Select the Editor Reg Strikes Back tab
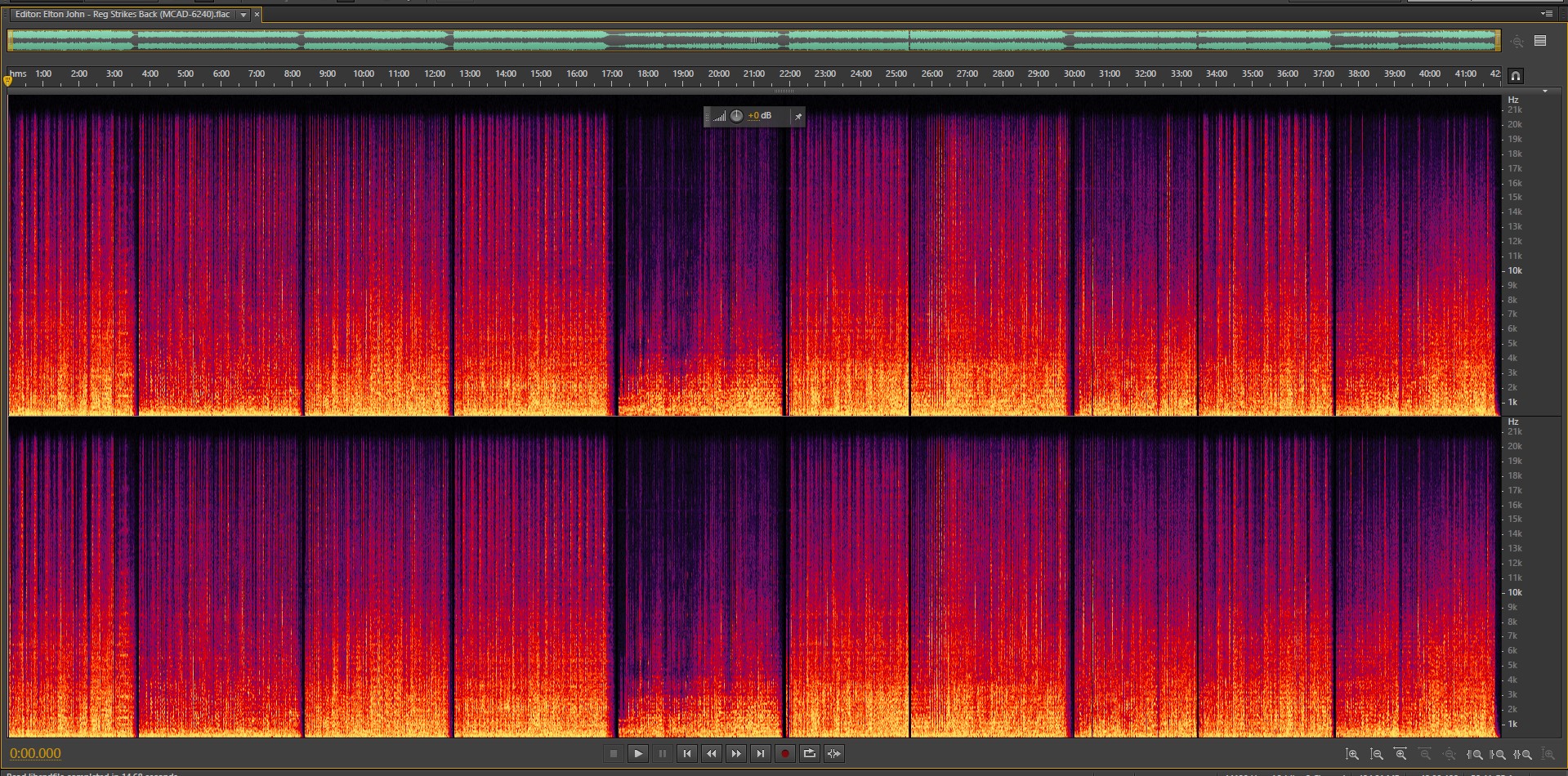Screen dimensions: 1568x776 [x=123, y=15]
